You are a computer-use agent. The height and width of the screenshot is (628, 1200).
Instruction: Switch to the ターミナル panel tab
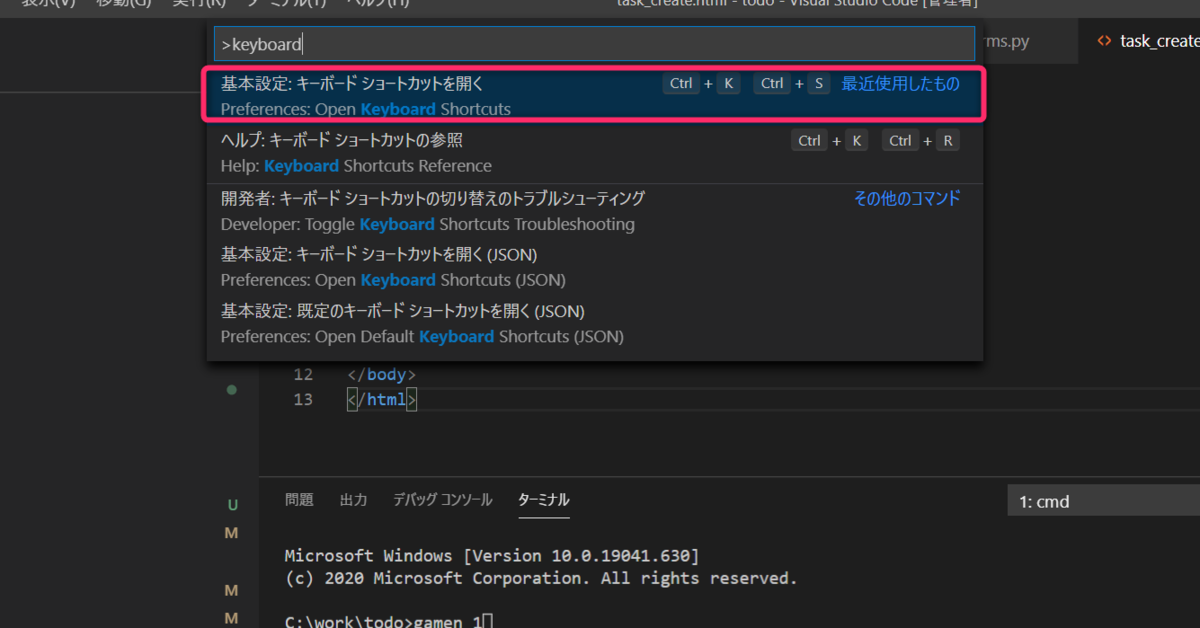click(544, 500)
